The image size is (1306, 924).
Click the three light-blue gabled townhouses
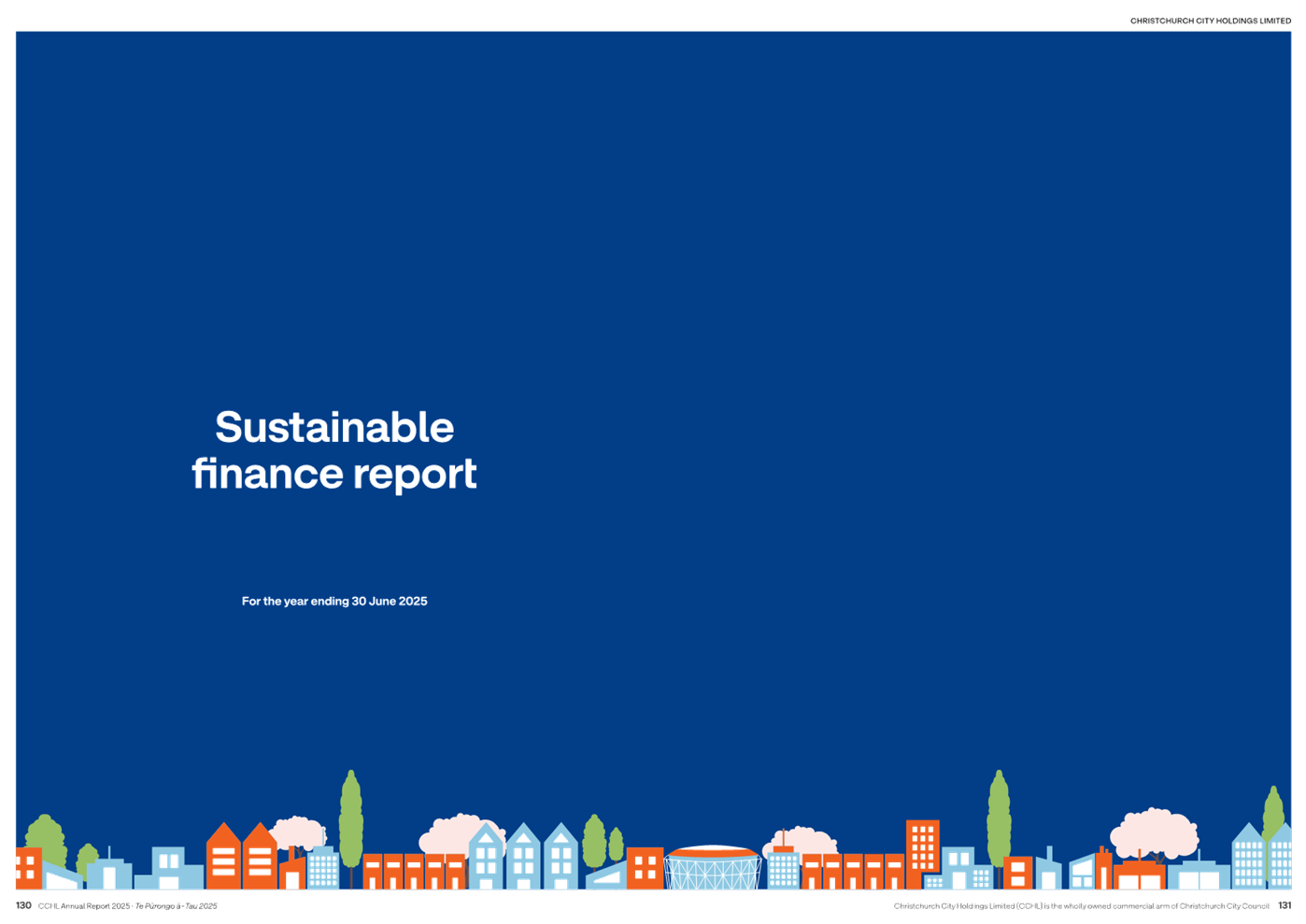523,858
